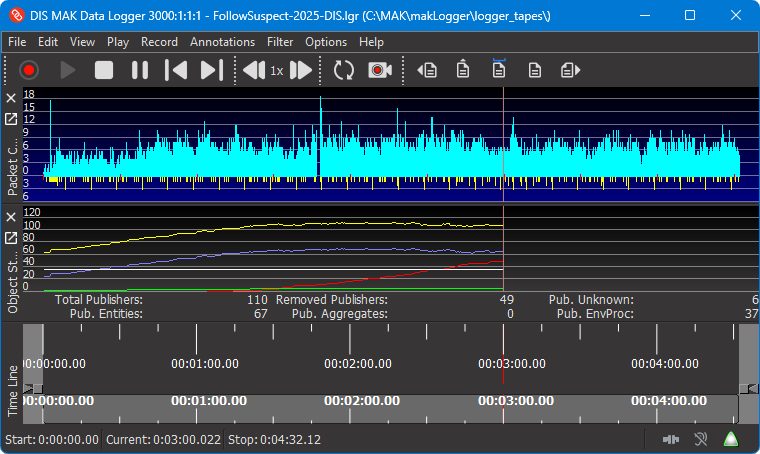The image size is (760, 454).
Task: Close the Packet Count graph panel
Action: pos(11,98)
